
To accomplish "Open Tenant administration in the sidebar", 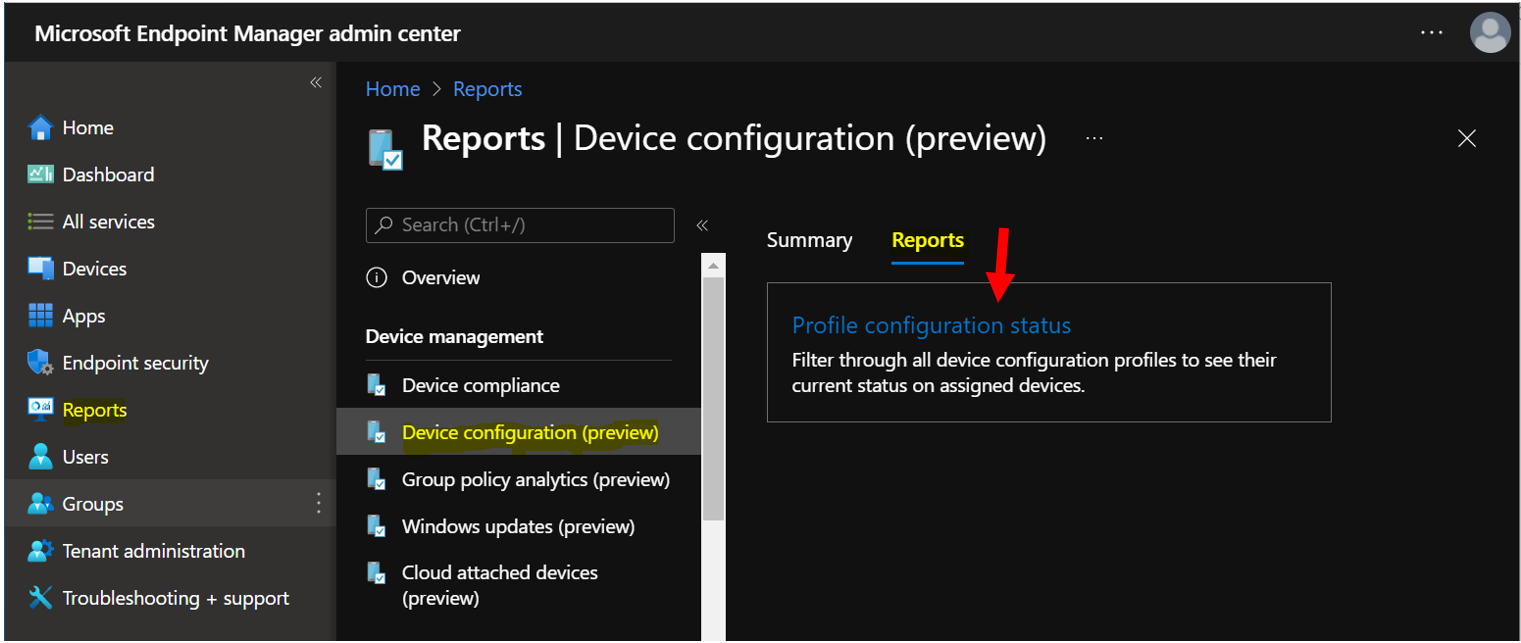I will [x=168, y=550].
